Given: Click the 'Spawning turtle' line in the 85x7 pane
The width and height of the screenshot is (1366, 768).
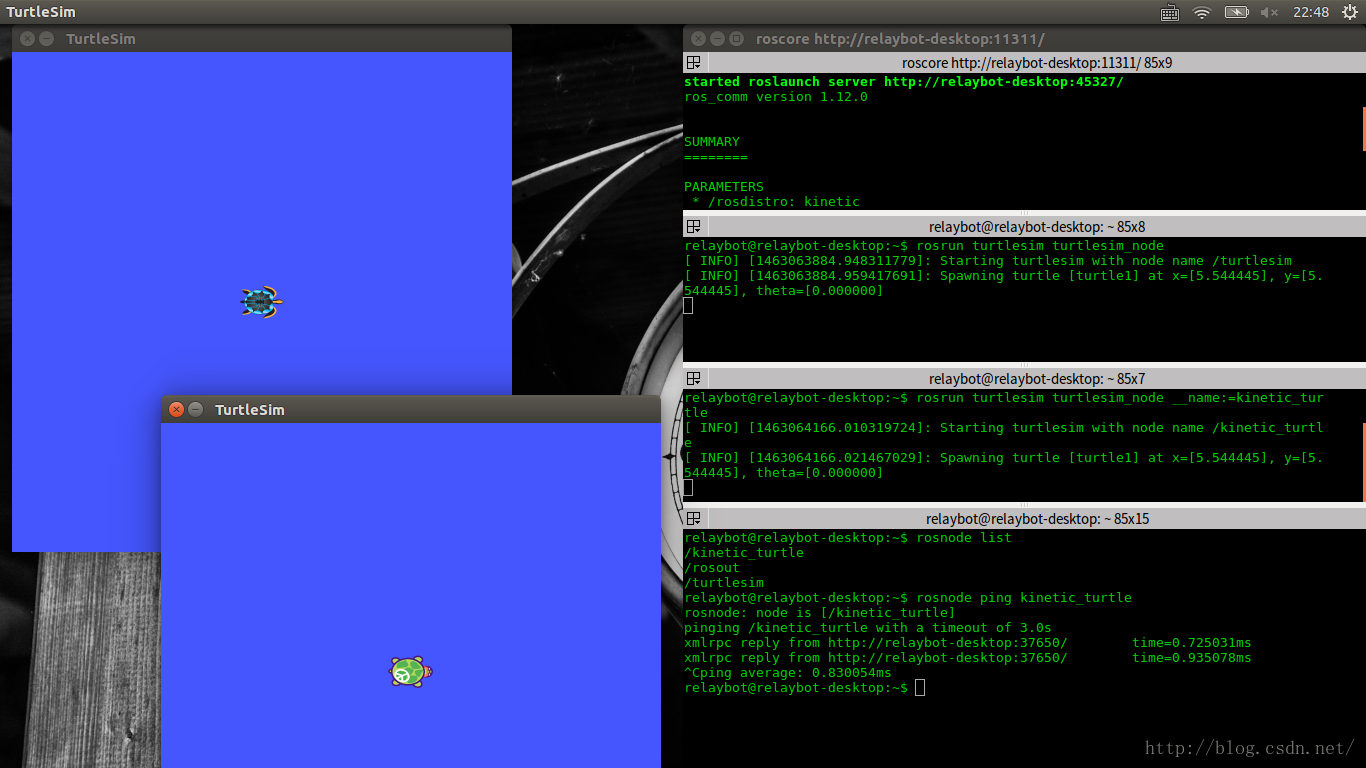Looking at the screenshot, I should tap(1004, 457).
